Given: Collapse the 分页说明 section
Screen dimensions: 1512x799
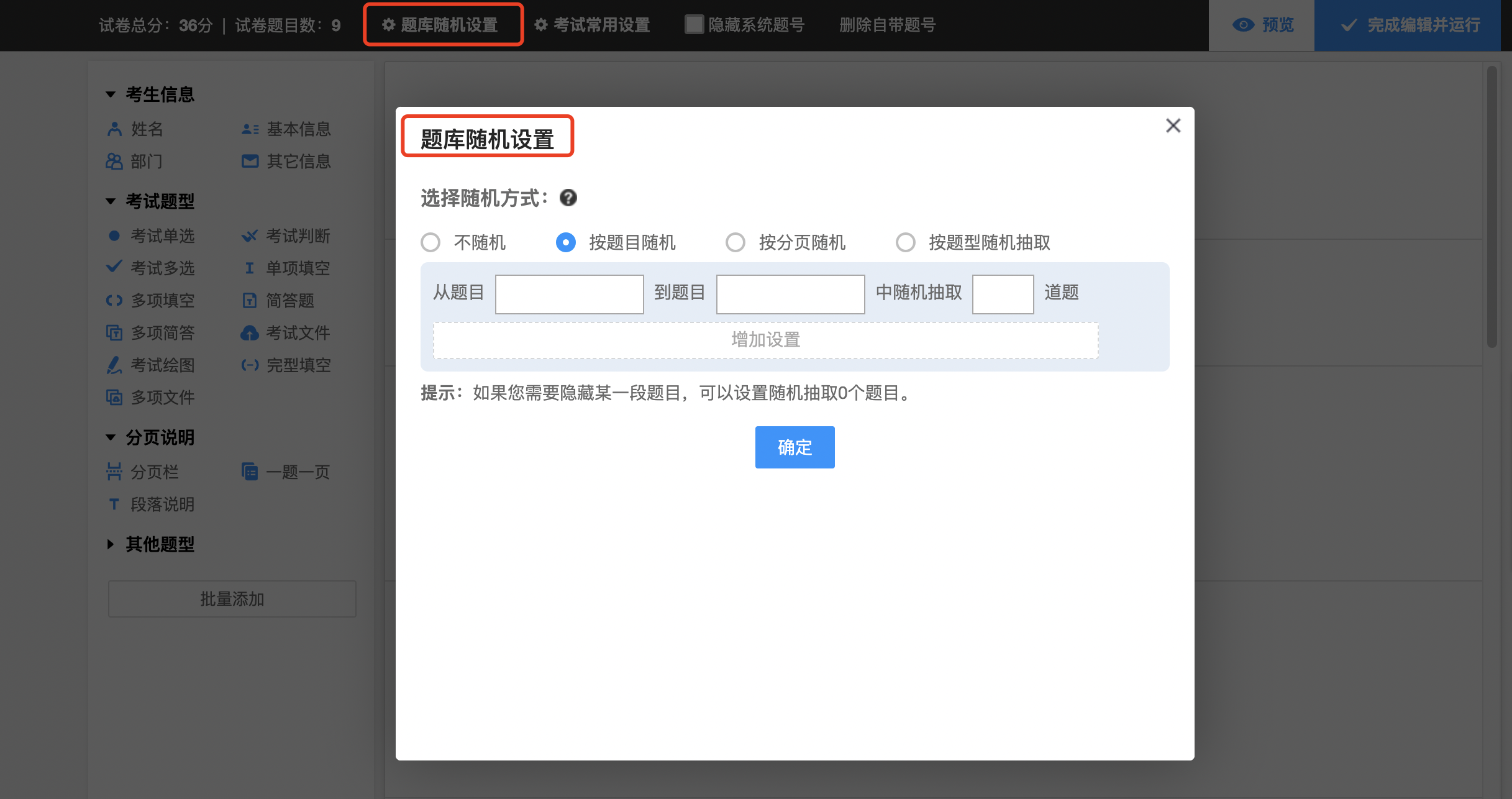Looking at the screenshot, I should click(111, 437).
